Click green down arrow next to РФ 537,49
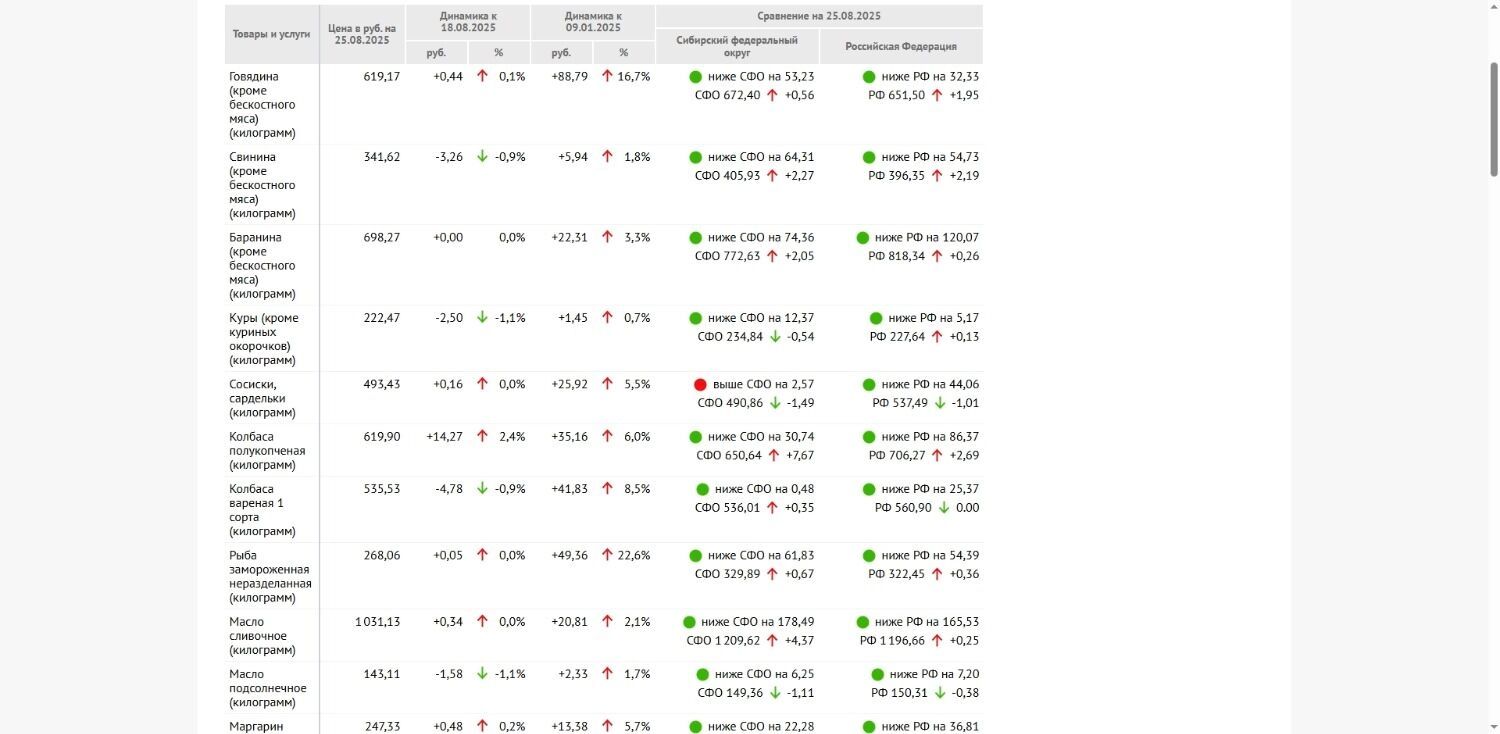Viewport: 1500px width, 734px height. 940,403
